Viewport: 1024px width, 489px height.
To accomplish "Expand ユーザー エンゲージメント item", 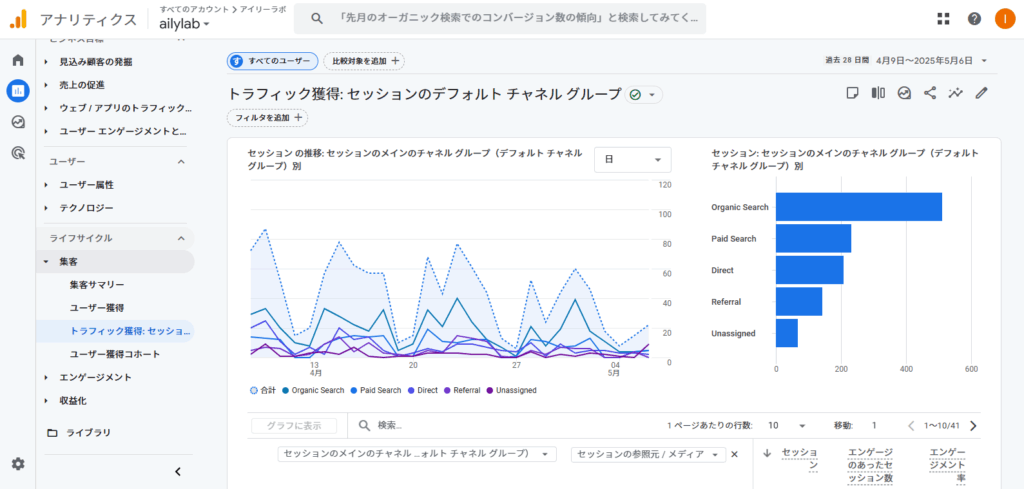I will [46, 131].
